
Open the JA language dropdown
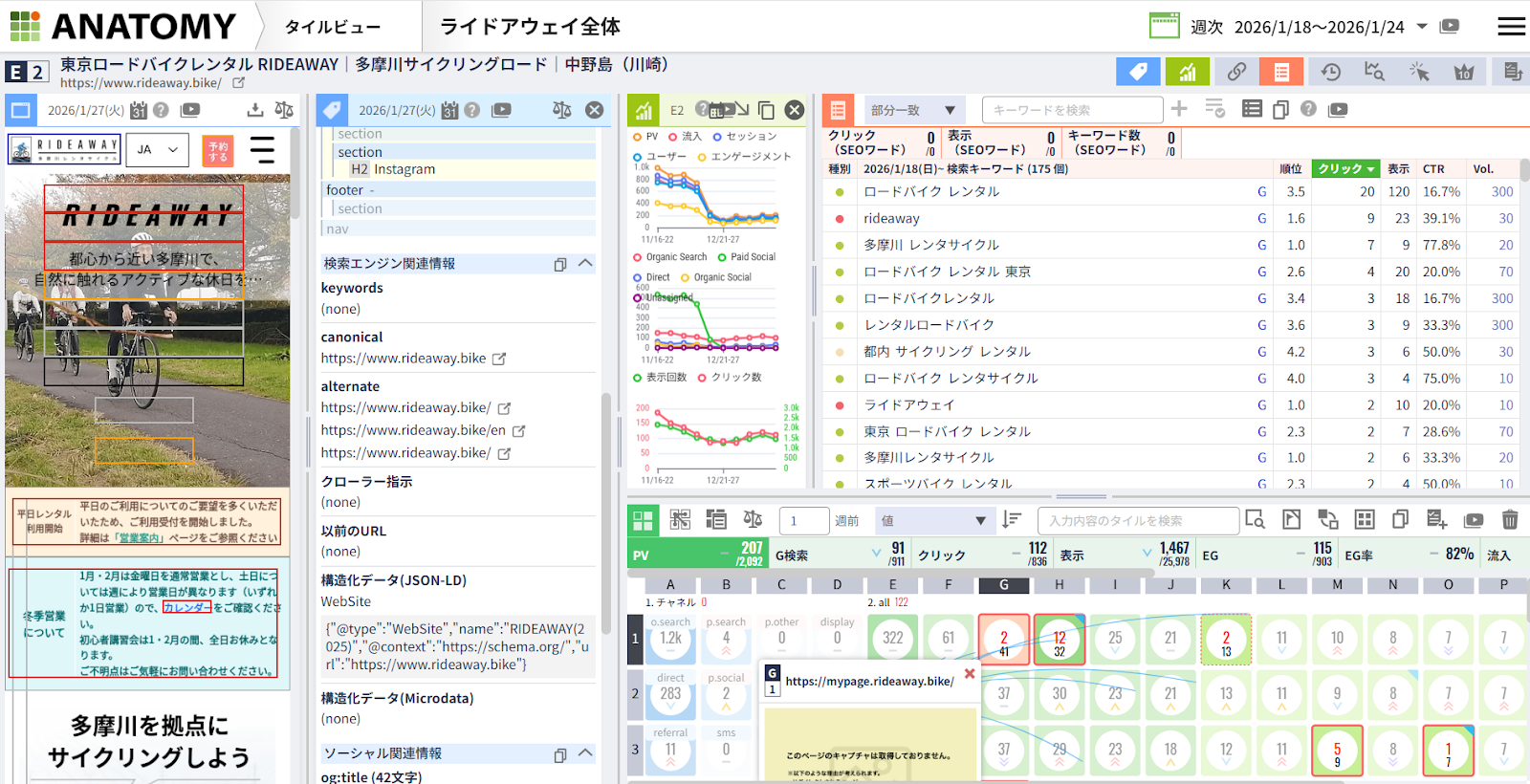(x=158, y=150)
